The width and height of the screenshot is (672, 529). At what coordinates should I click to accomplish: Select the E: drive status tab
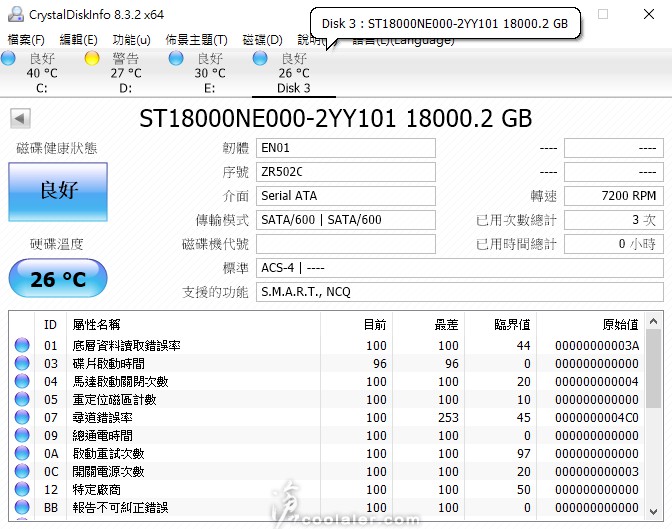tap(210, 72)
